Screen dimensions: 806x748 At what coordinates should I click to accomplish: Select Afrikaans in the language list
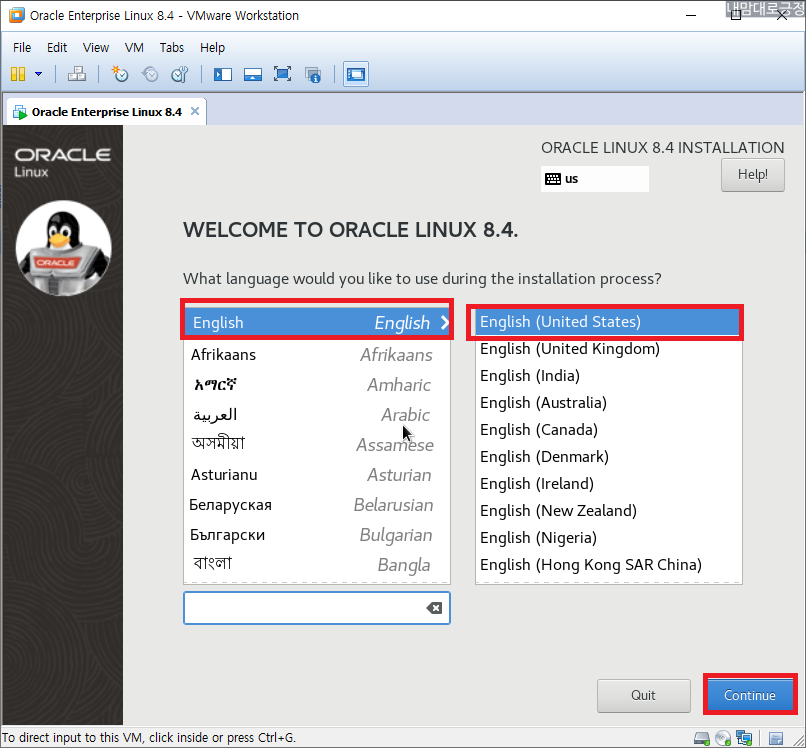(317, 355)
